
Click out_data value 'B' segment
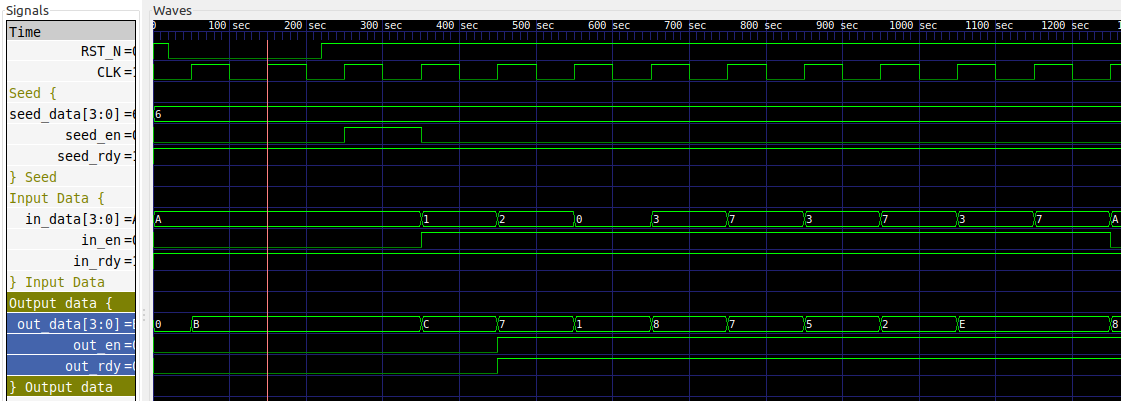tap(305, 325)
